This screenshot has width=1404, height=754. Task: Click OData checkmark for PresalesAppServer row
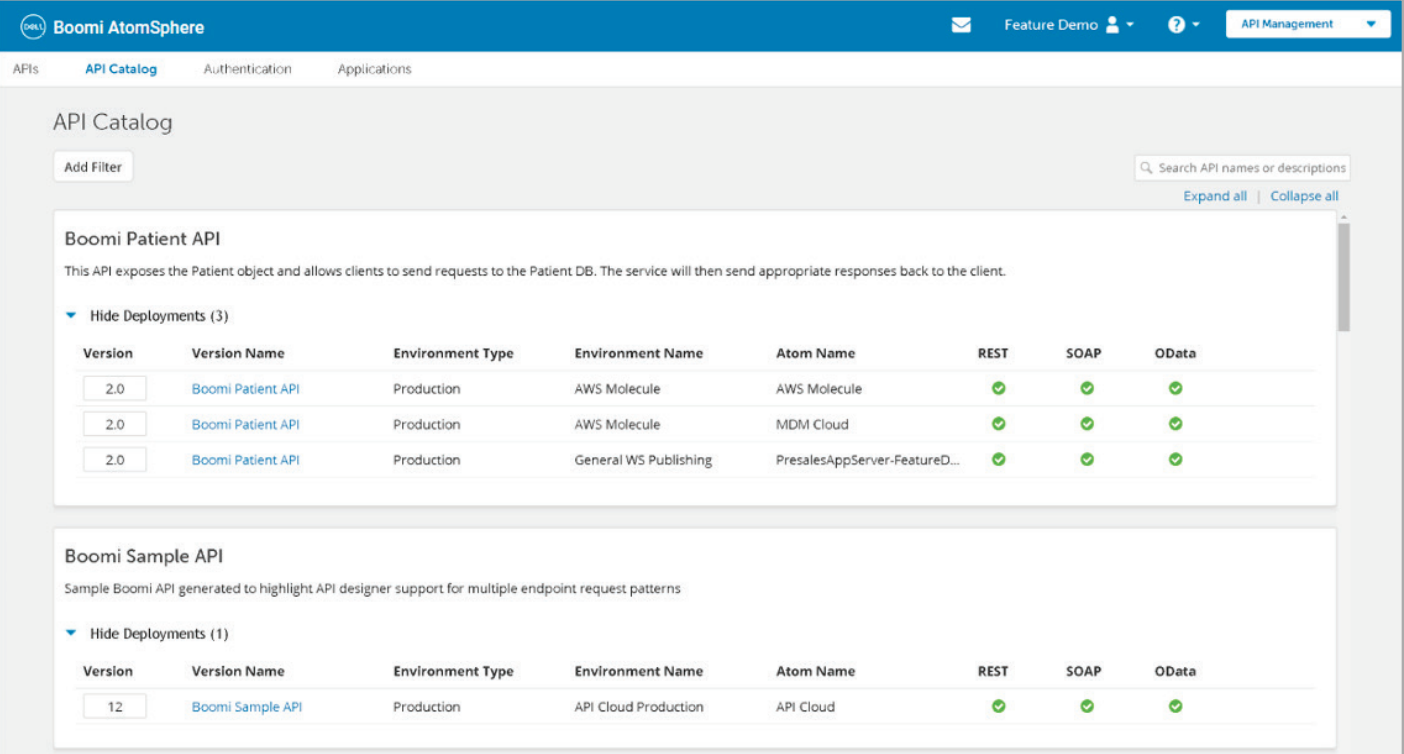coord(1176,460)
